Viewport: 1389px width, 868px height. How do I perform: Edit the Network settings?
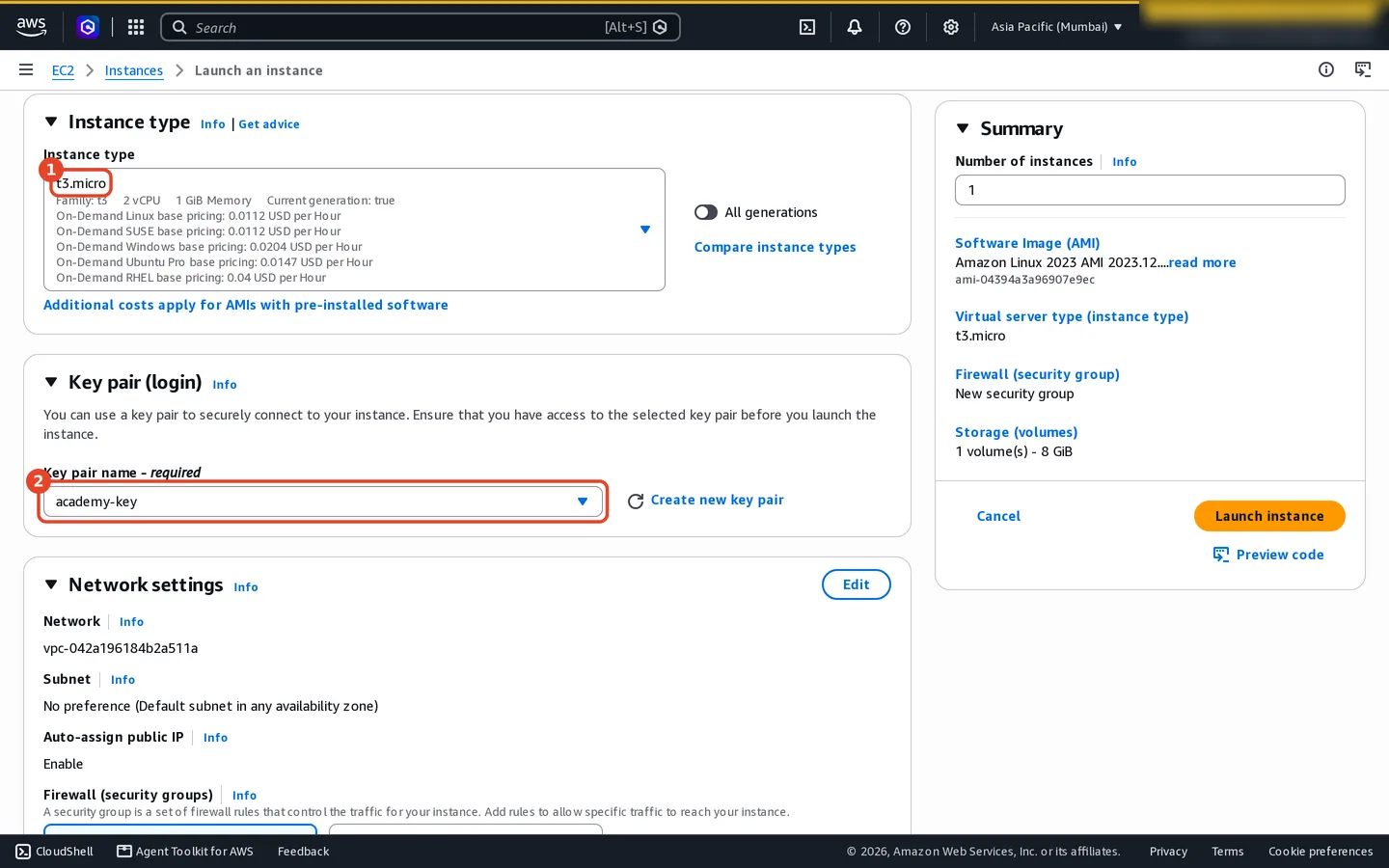857,584
